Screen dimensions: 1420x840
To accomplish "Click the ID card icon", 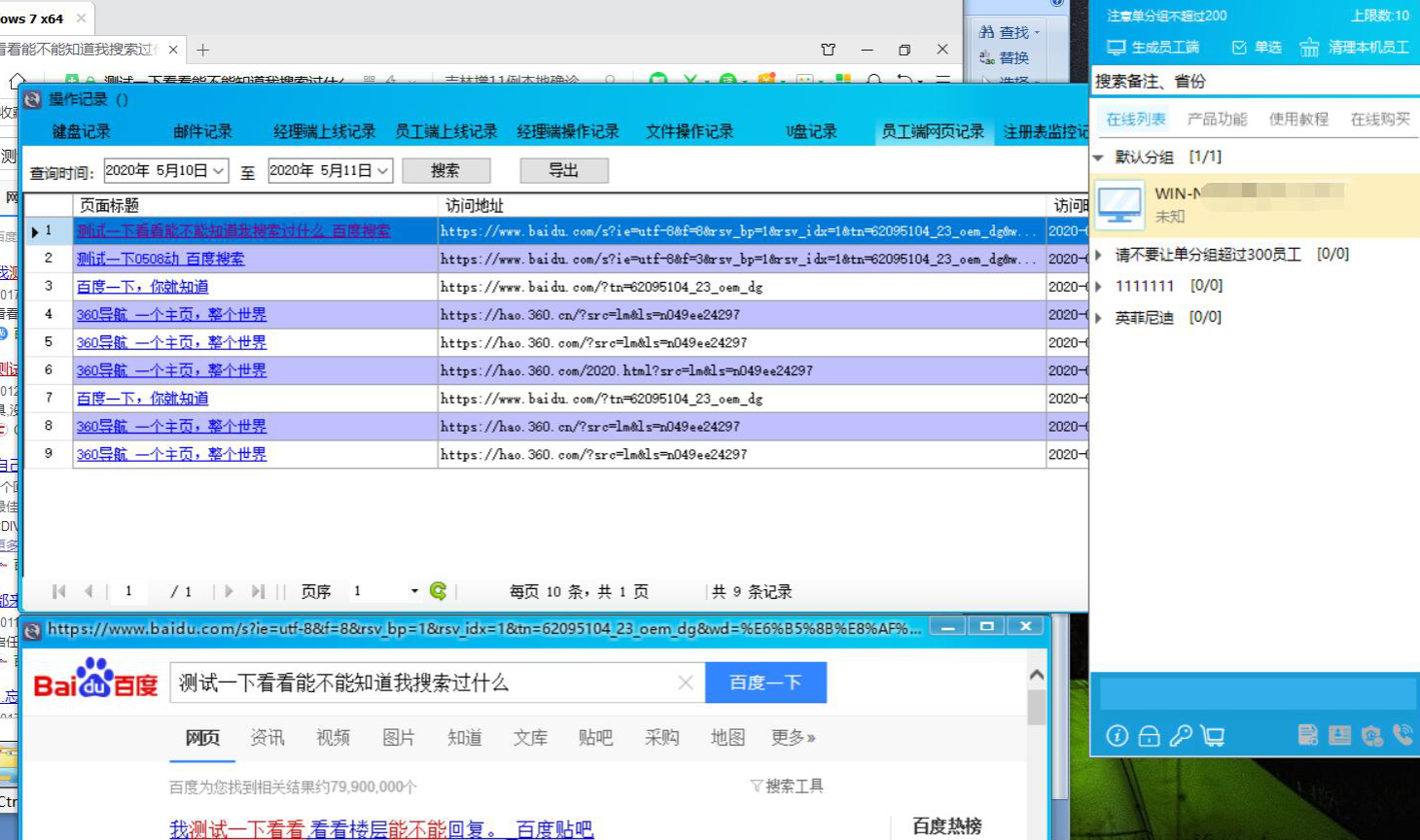I will 1339,735.
